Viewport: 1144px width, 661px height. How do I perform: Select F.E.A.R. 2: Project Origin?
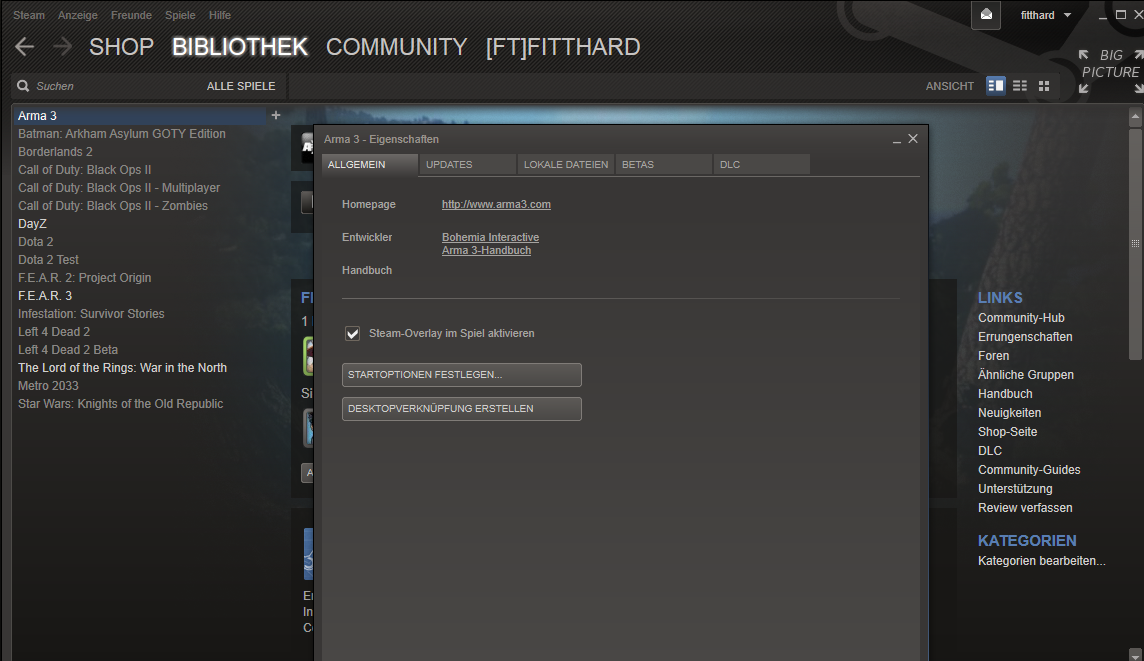[x=85, y=278]
